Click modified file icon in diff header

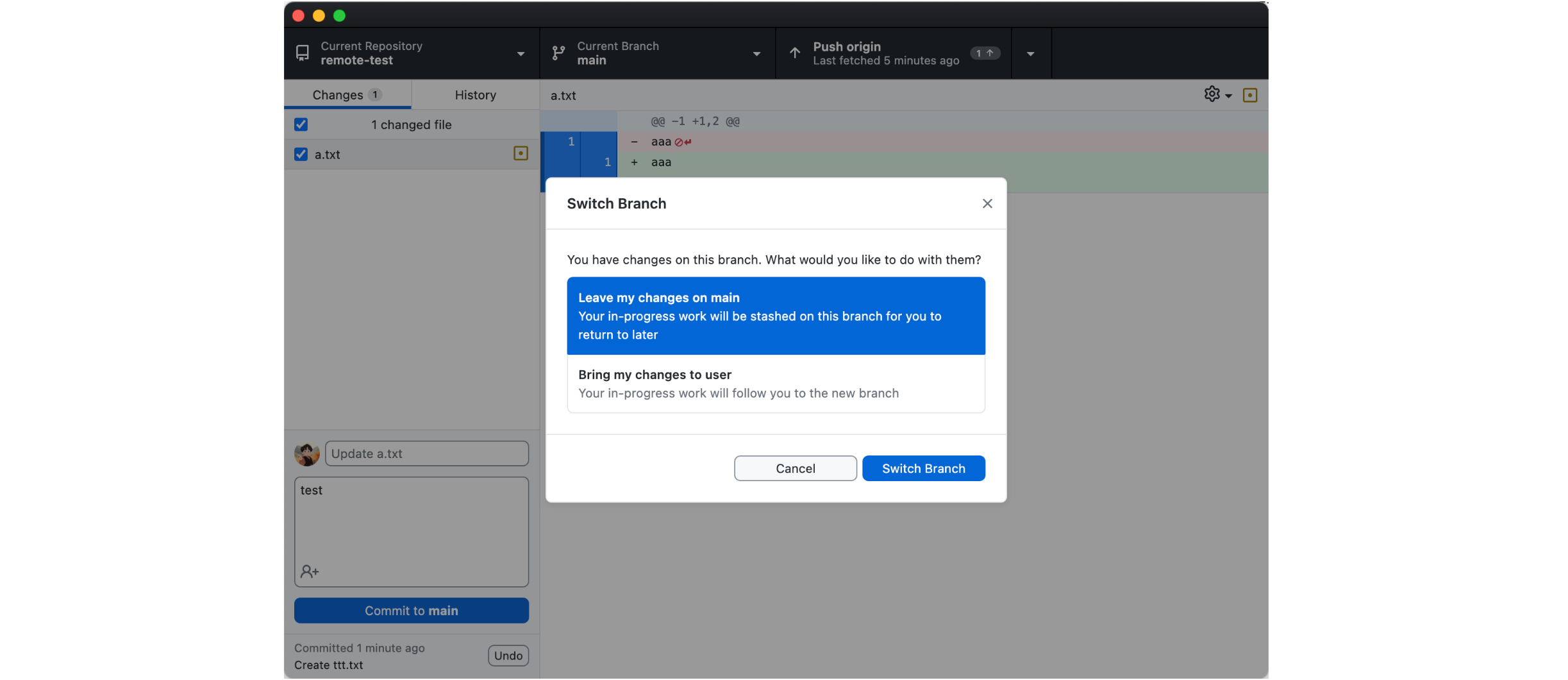click(x=1249, y=95)
